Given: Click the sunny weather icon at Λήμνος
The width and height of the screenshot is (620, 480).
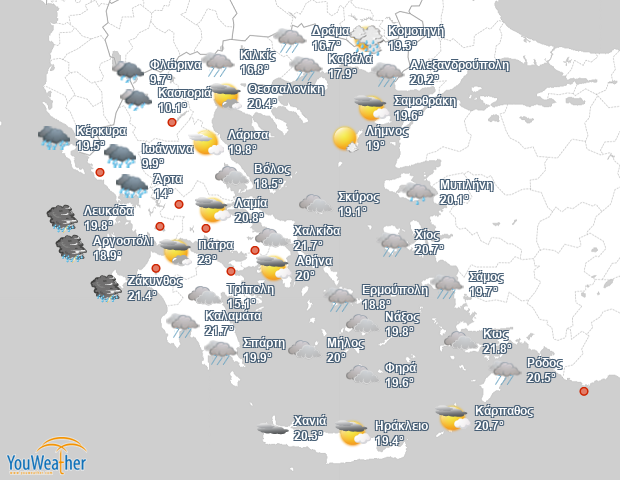Looking at the screenshot, I should pyautogui.click(x=346, y=138).
